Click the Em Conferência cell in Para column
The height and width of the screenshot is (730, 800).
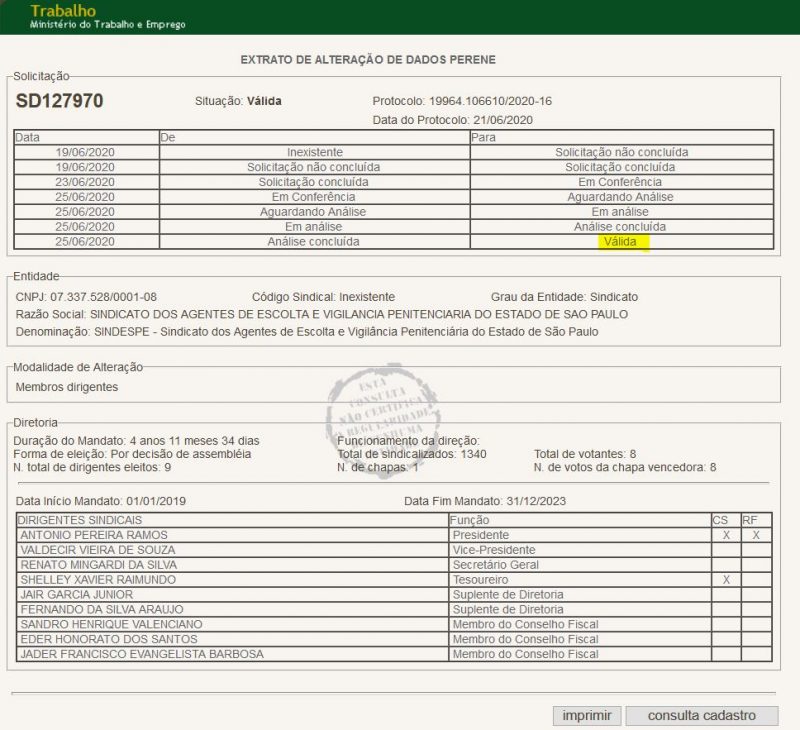pyautogui.click(x=620, y=182)
